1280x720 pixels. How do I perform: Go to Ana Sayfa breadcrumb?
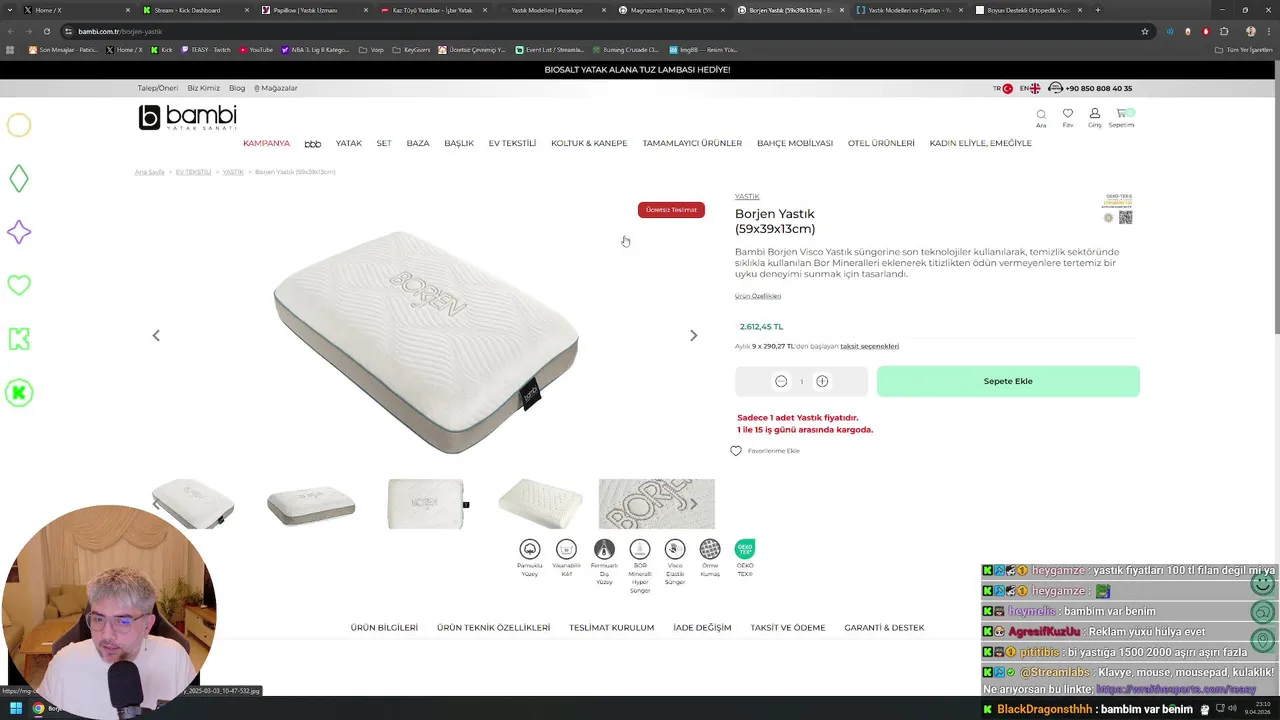(150, 172)
